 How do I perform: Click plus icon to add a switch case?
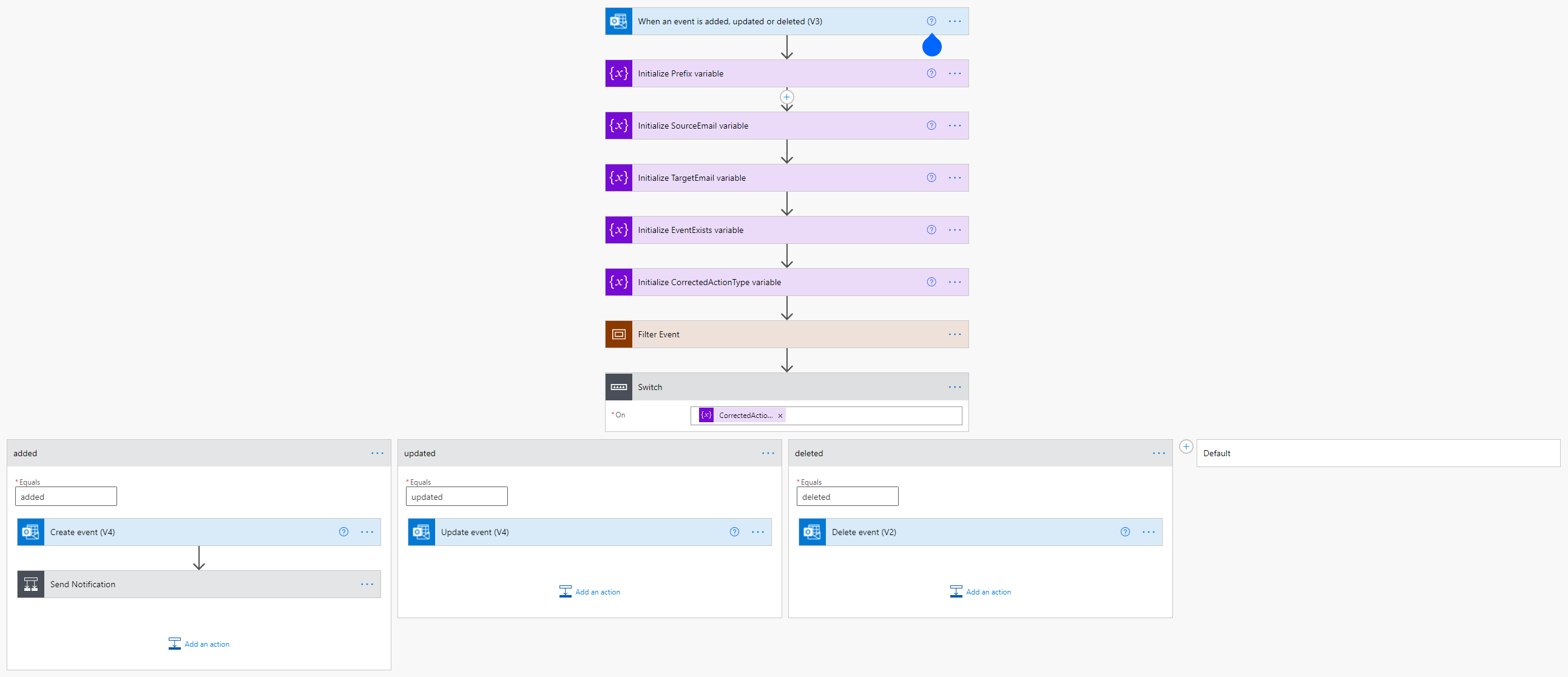tap(1186, 447)
